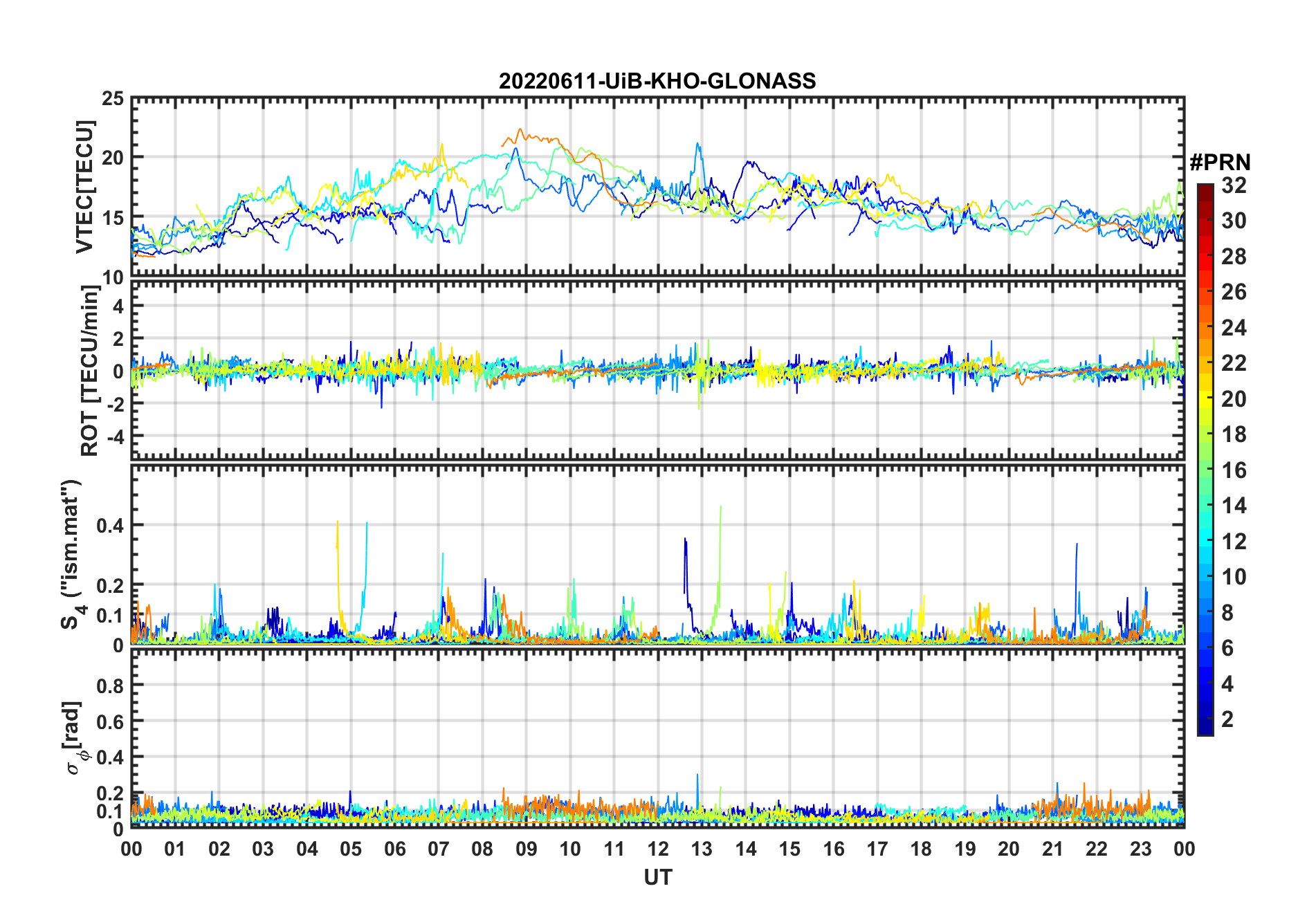Click the plot title 20220611-UiB-KHO-GLONASS

(x=657, y=82)
